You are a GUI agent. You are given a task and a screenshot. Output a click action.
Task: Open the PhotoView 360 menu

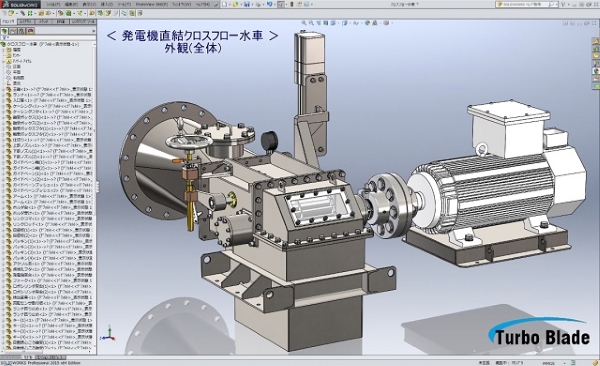[x=152, y=5]
